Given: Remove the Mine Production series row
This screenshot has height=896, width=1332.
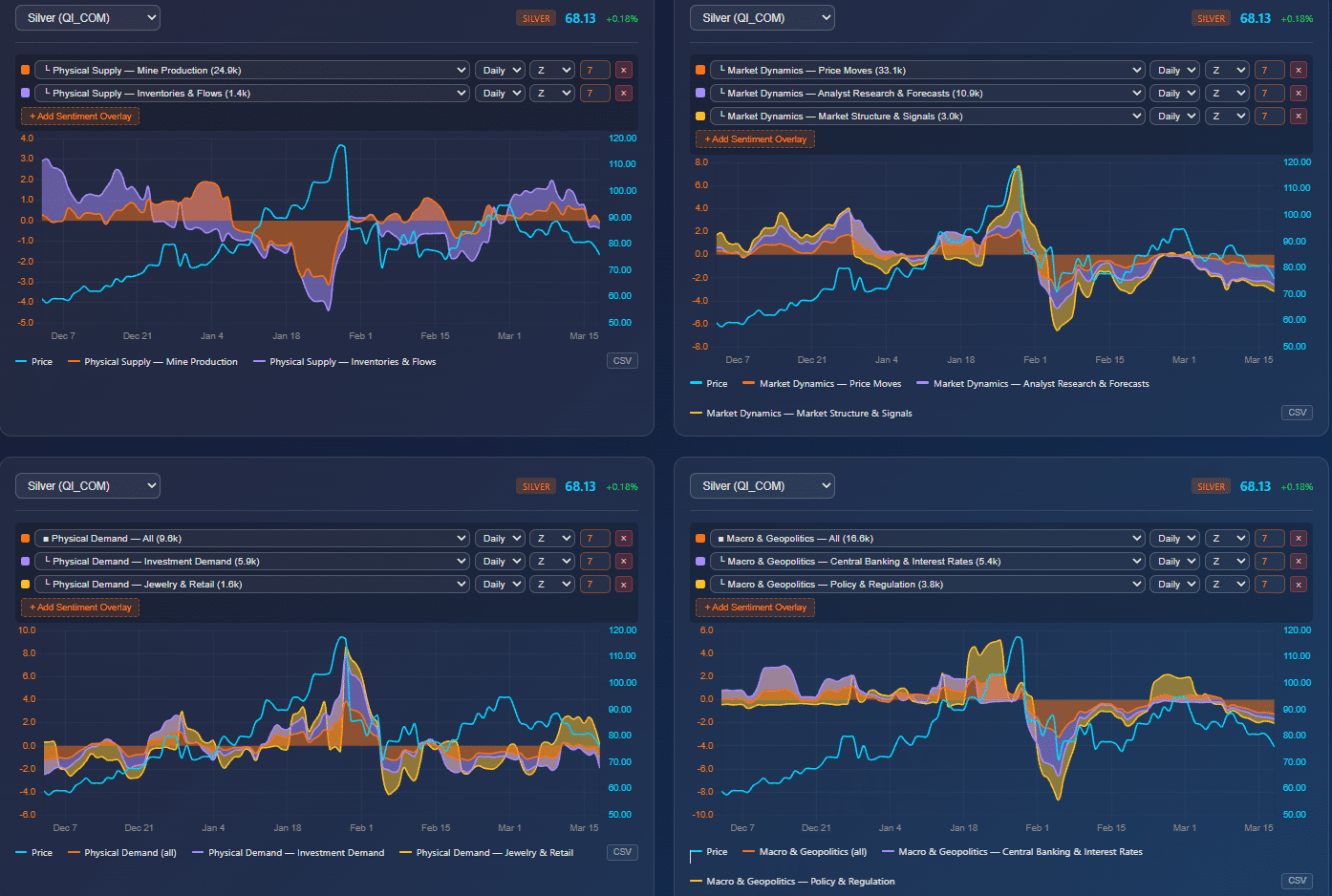Looking at the screenshot, I should [x=623, y=70].
